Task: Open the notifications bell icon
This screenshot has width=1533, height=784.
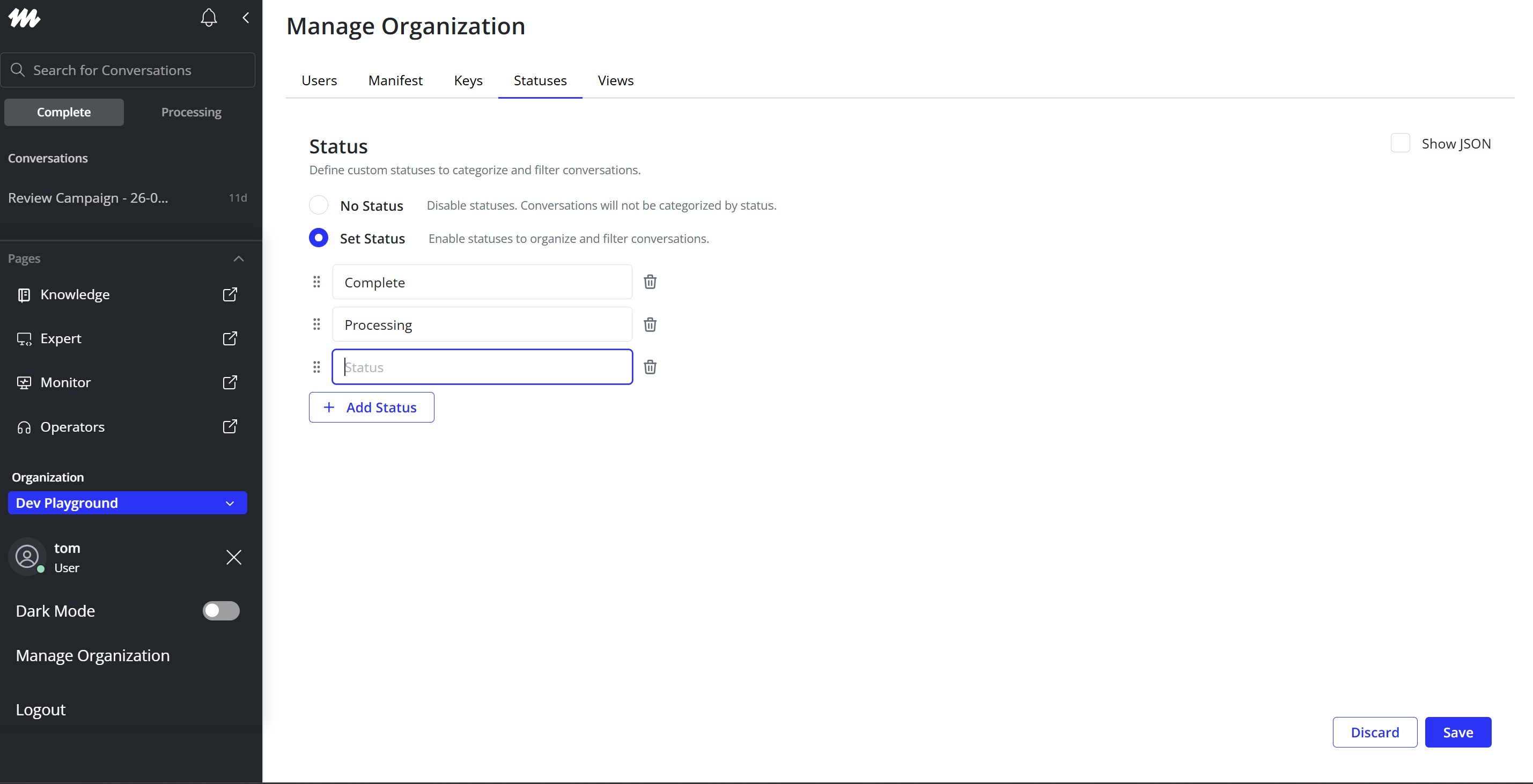Action: click(208, 18)
